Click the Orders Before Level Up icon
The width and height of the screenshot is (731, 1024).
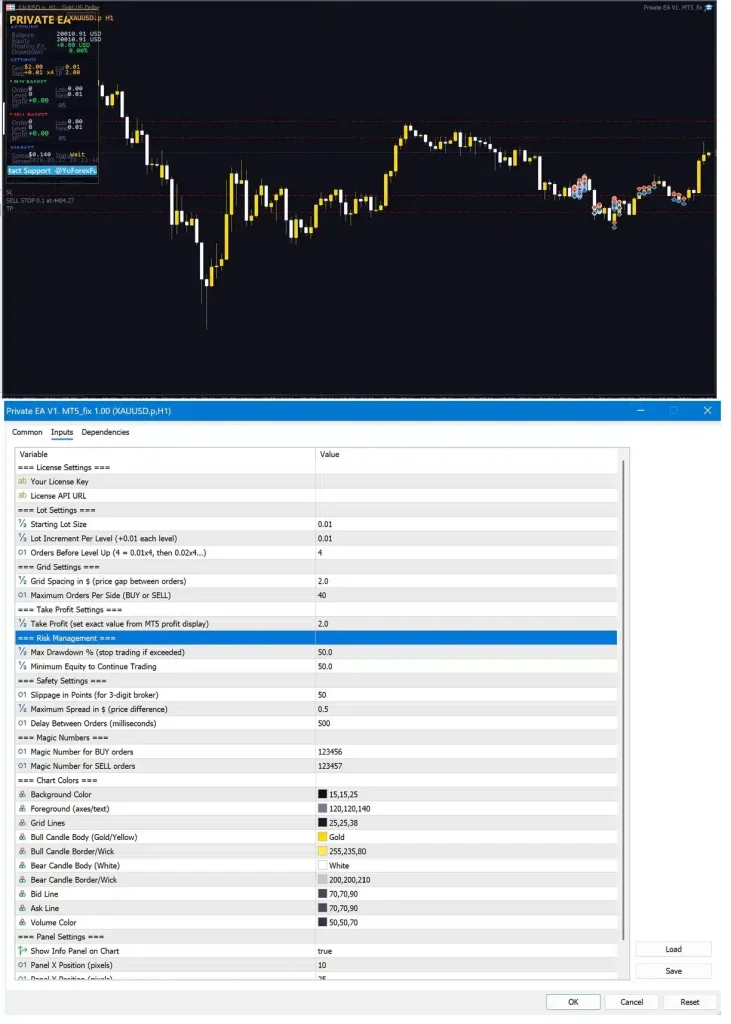click(22, 552)
